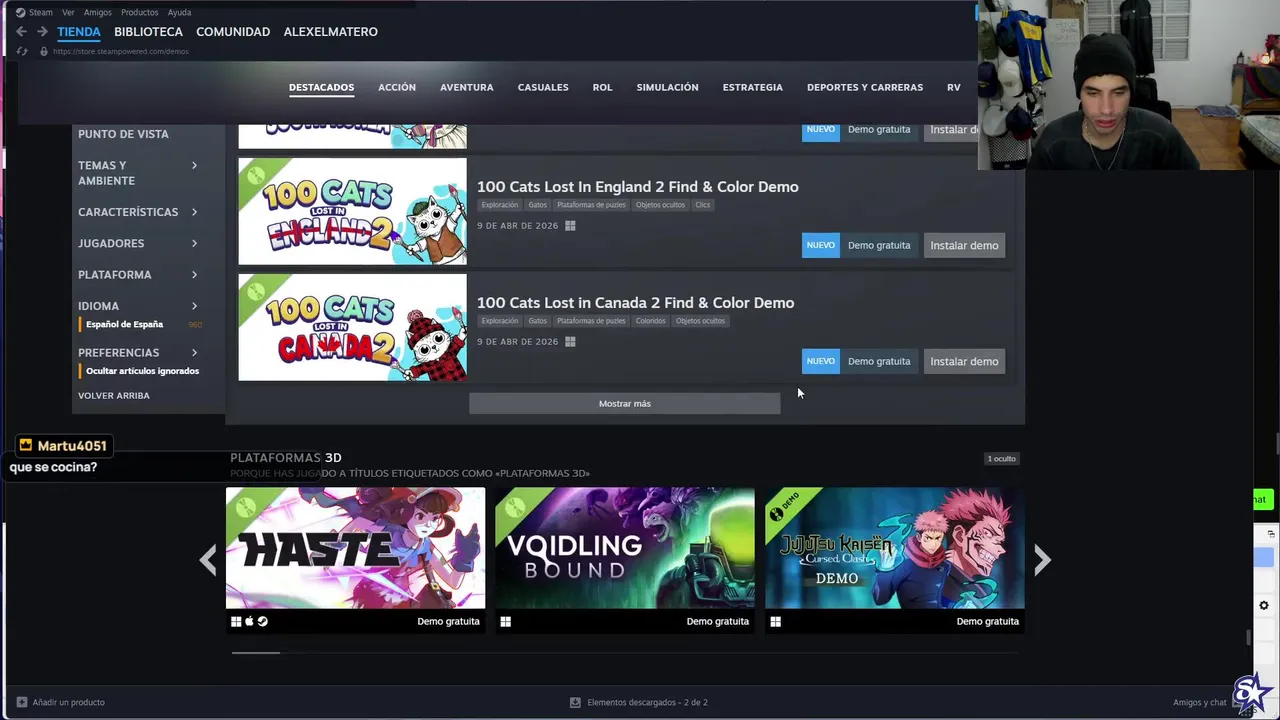The height and width of the screenshot is (720, 1280).
Task: Click the downloads icon in the bottom bar
Action: point(575,702)
